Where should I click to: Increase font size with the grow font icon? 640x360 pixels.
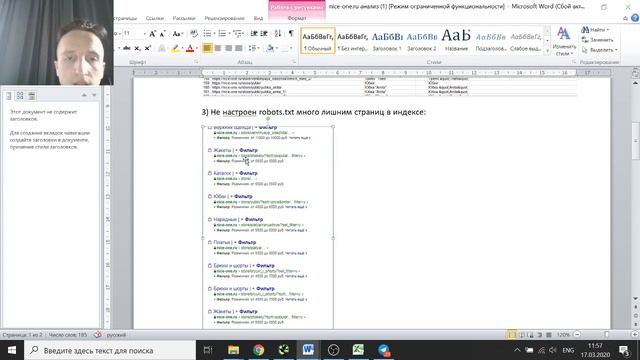coord(152,34)
